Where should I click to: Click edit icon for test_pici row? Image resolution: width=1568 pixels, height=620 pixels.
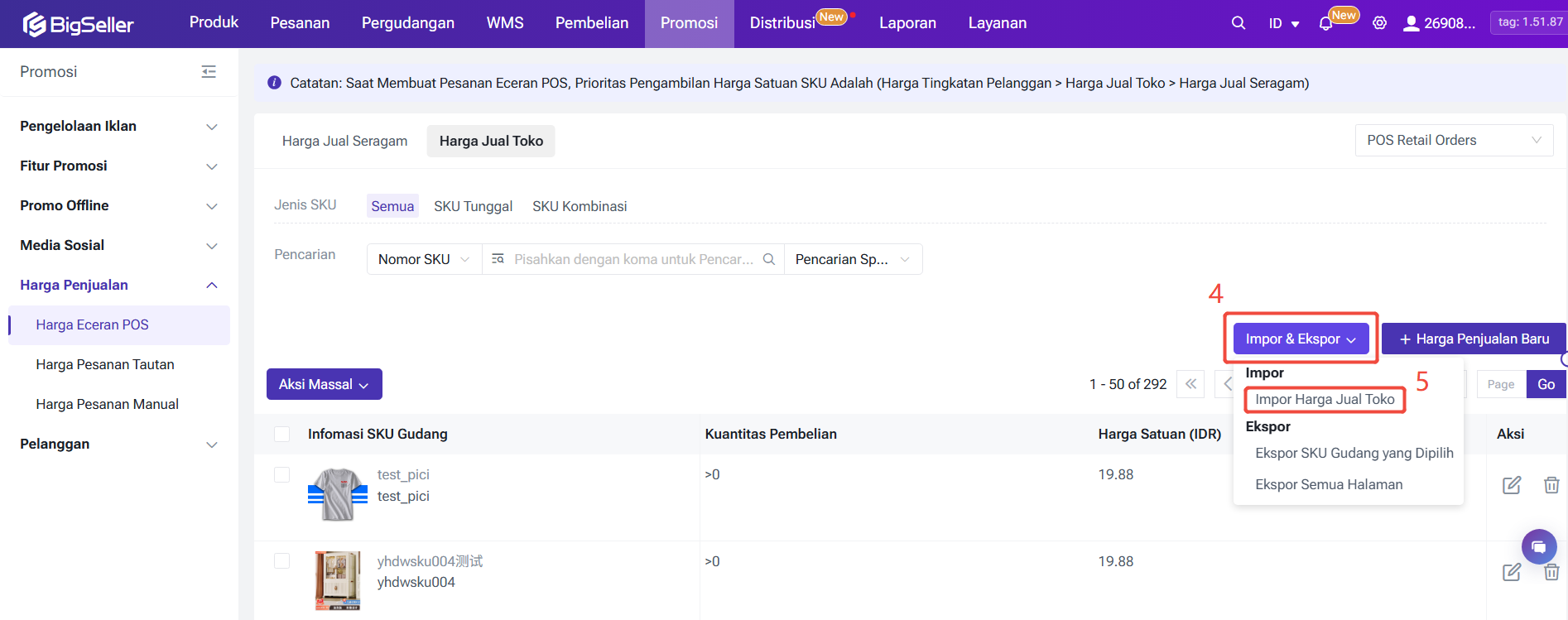(x=1511, y=485)
